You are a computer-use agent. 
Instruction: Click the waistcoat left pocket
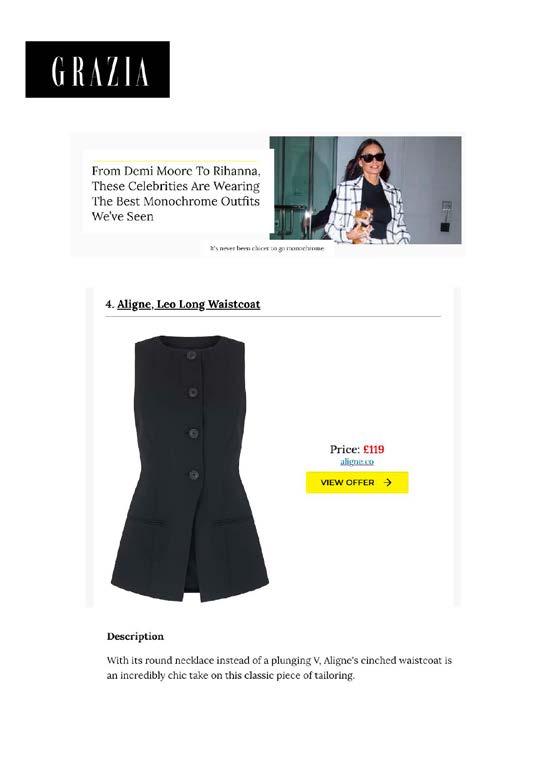[147, 522]
